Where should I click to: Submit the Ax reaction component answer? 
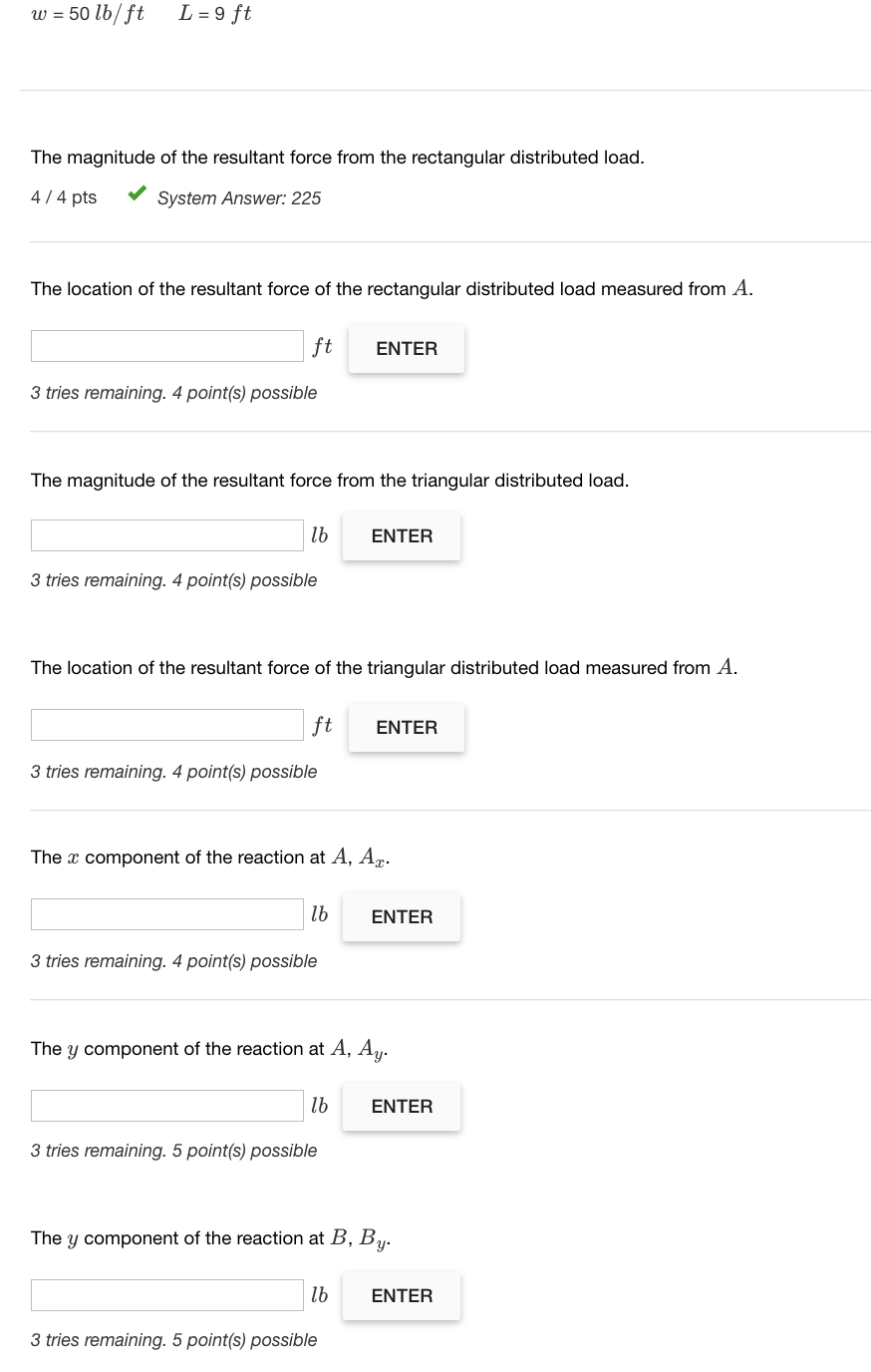pos(402,917)
